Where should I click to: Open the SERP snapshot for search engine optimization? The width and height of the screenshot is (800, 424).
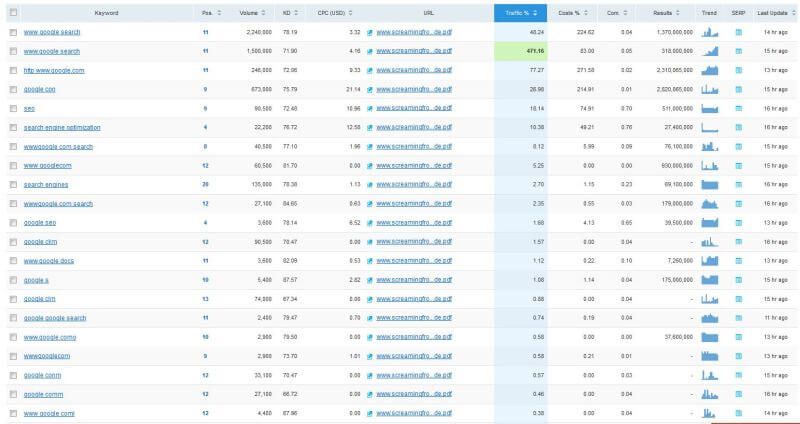pyautogui.click(x=738, y=128)
